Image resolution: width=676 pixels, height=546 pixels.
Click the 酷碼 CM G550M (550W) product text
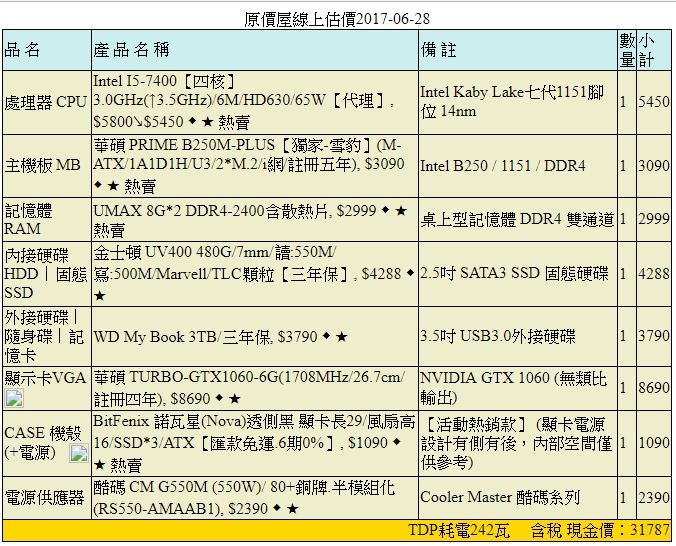pos(244,498)
